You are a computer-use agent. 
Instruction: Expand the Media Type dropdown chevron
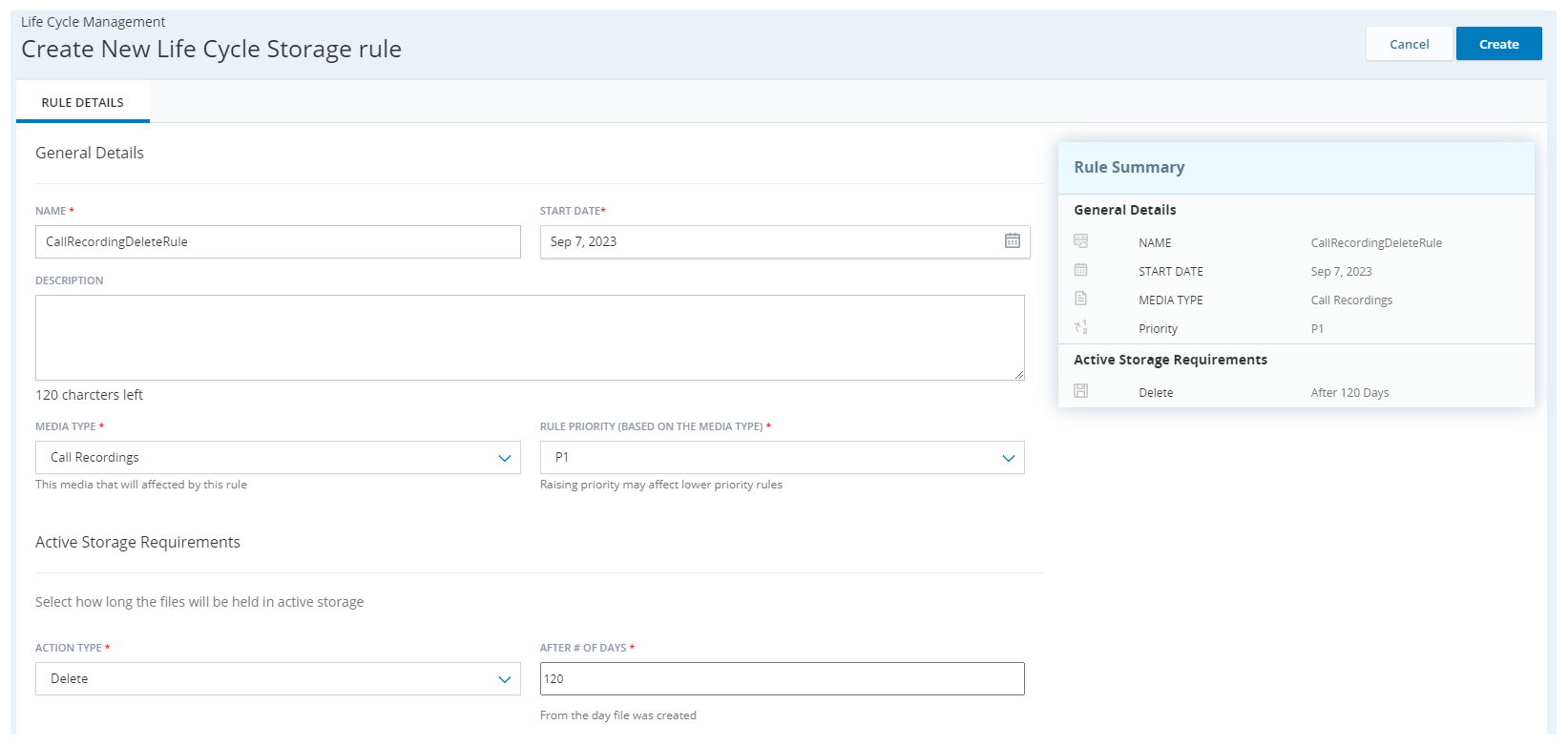coord(505,458)
